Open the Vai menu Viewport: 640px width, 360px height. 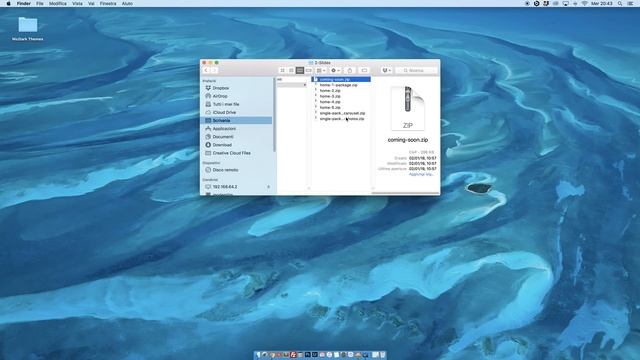(x=91, y=3)
